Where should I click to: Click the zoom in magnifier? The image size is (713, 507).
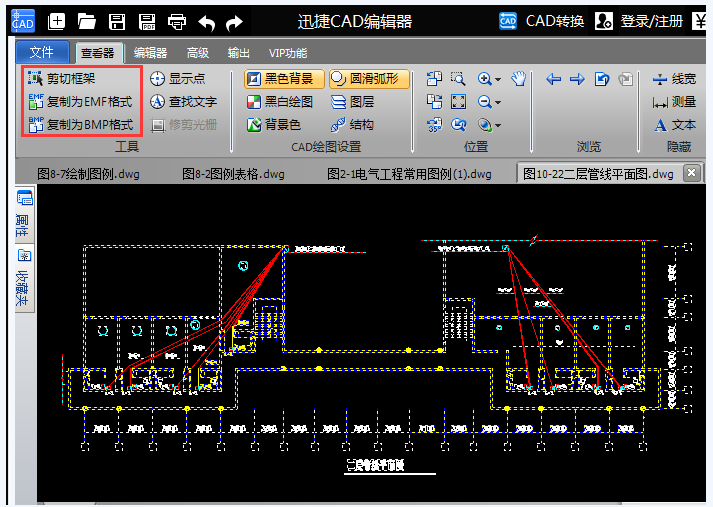(484, 79)
